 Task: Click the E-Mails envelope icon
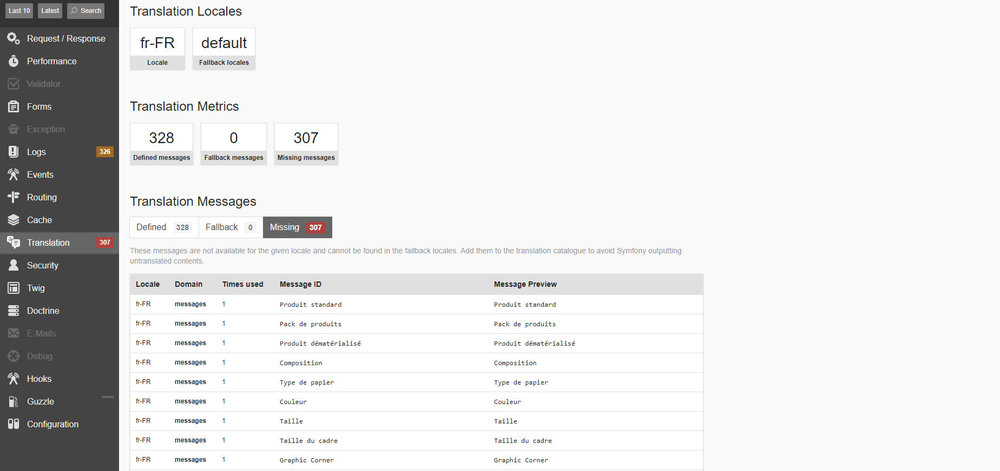[13, 333]
